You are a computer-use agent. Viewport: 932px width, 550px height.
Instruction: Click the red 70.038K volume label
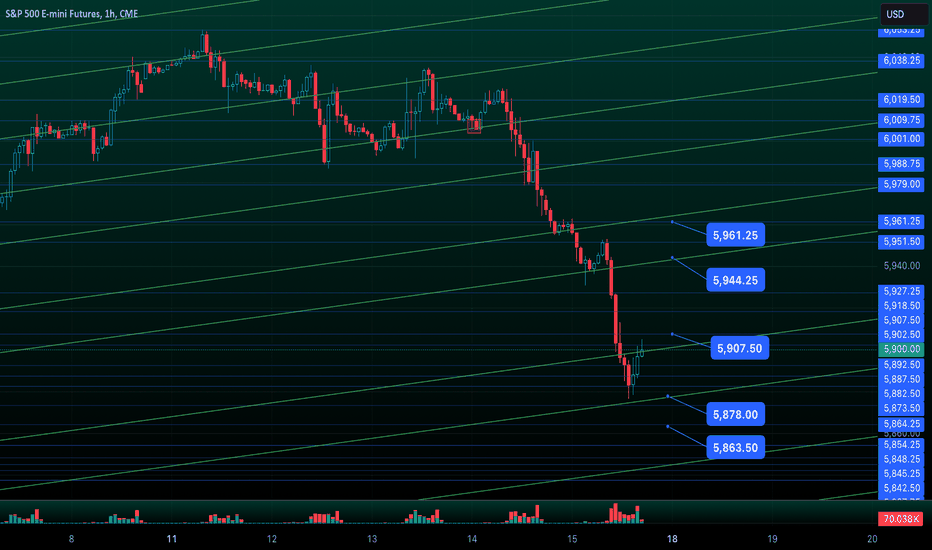pyautogui.click(x=901, y=519)
